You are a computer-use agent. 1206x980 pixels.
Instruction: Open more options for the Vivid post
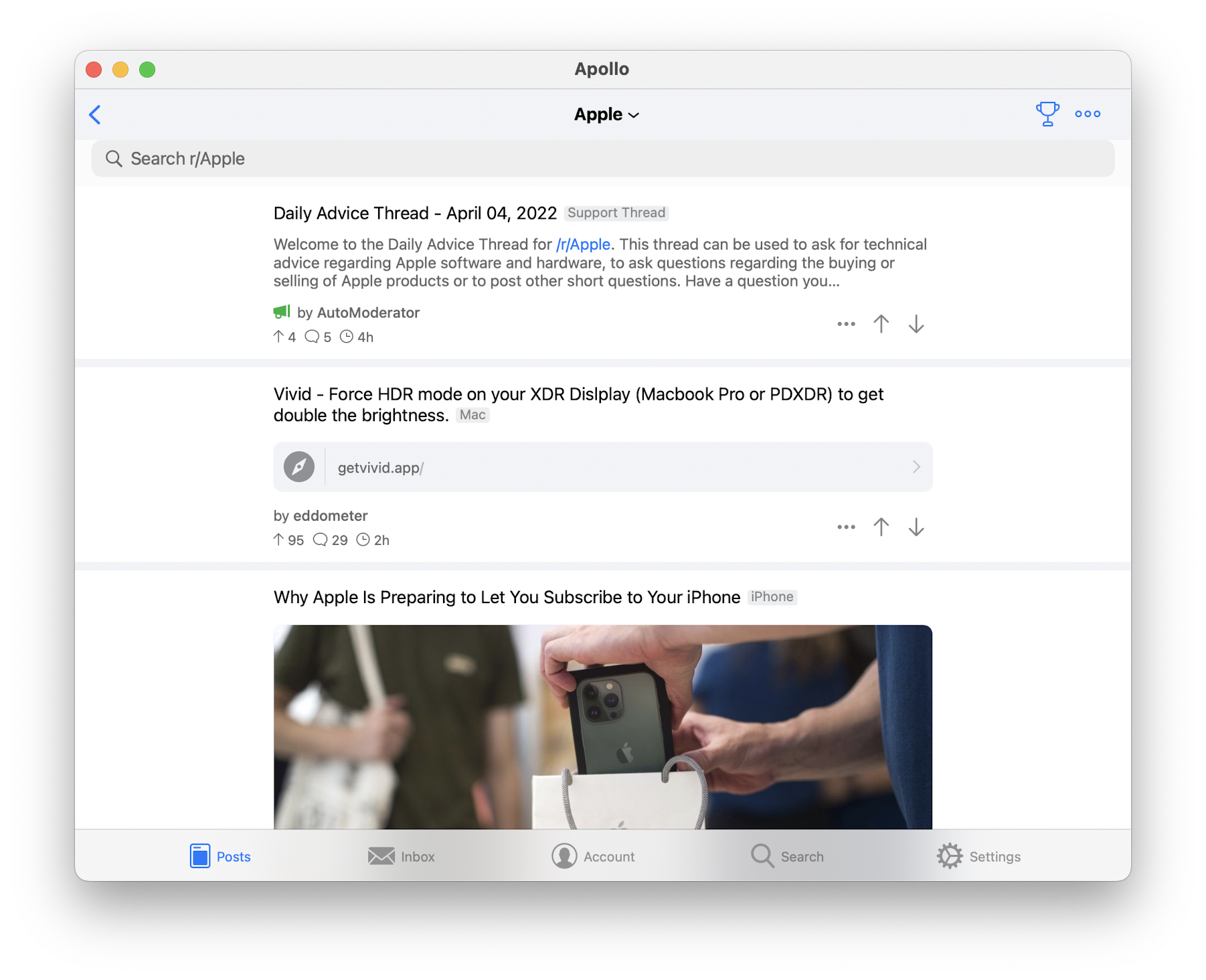pos(846,527)
